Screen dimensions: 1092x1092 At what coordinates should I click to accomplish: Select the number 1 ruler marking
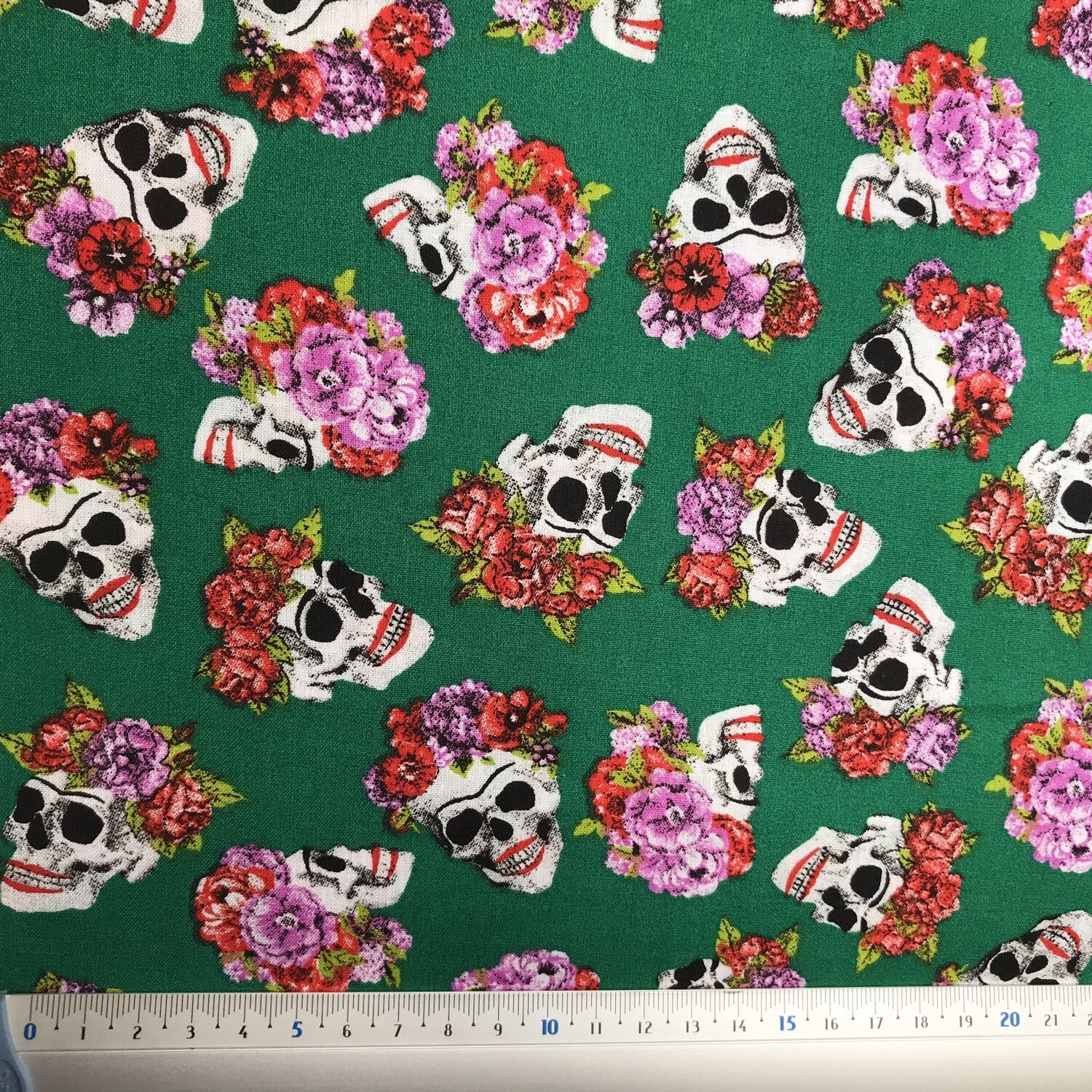[84, 1033]
